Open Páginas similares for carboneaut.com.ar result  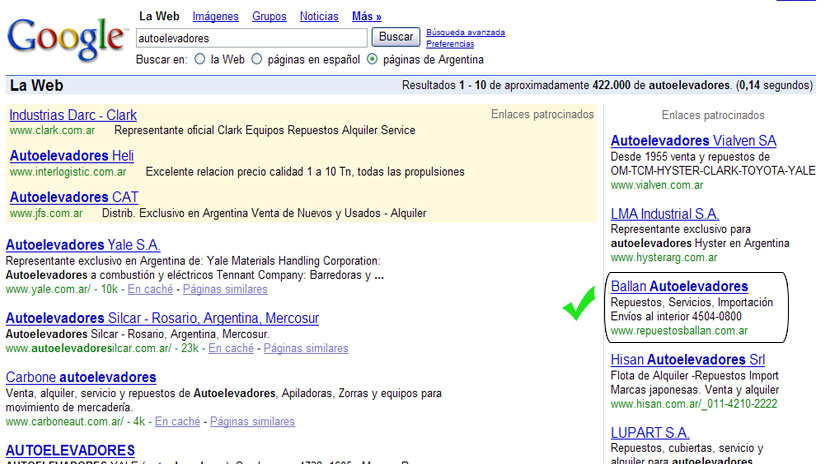(x=253, y=422)
